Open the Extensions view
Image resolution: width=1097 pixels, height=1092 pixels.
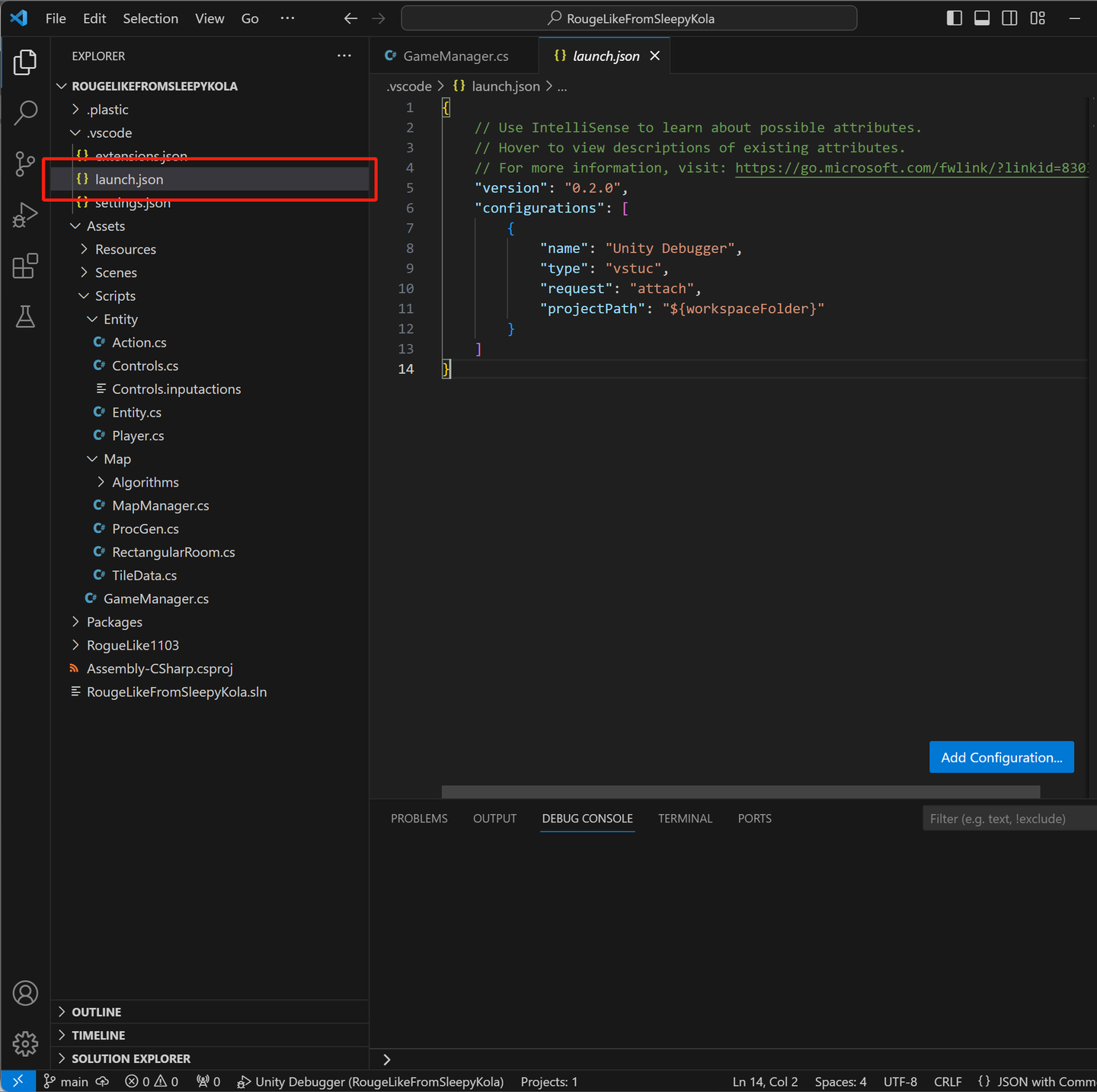25,266
